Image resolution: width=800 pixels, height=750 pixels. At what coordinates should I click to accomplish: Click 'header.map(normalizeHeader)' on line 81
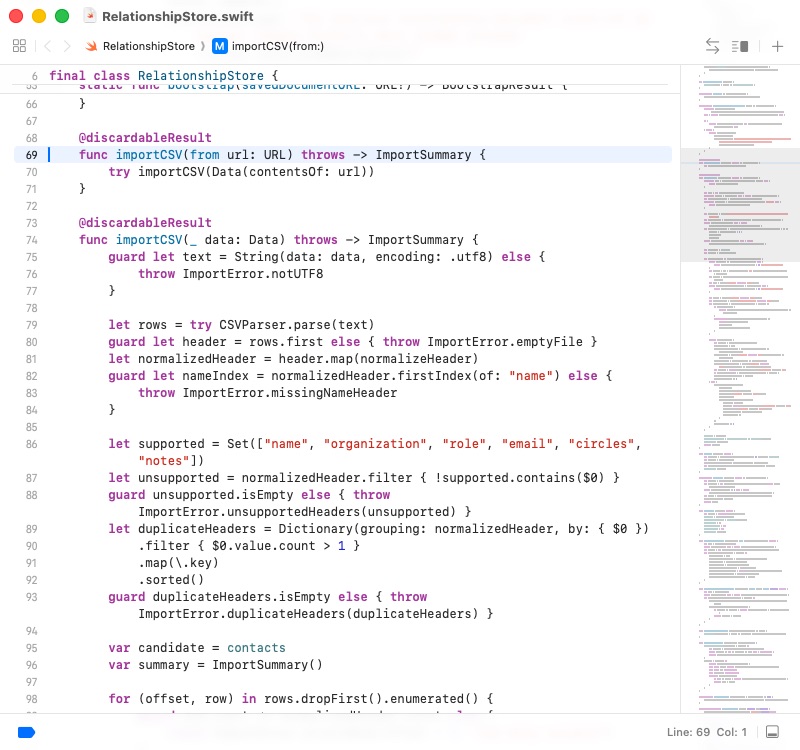coord(378,359)
